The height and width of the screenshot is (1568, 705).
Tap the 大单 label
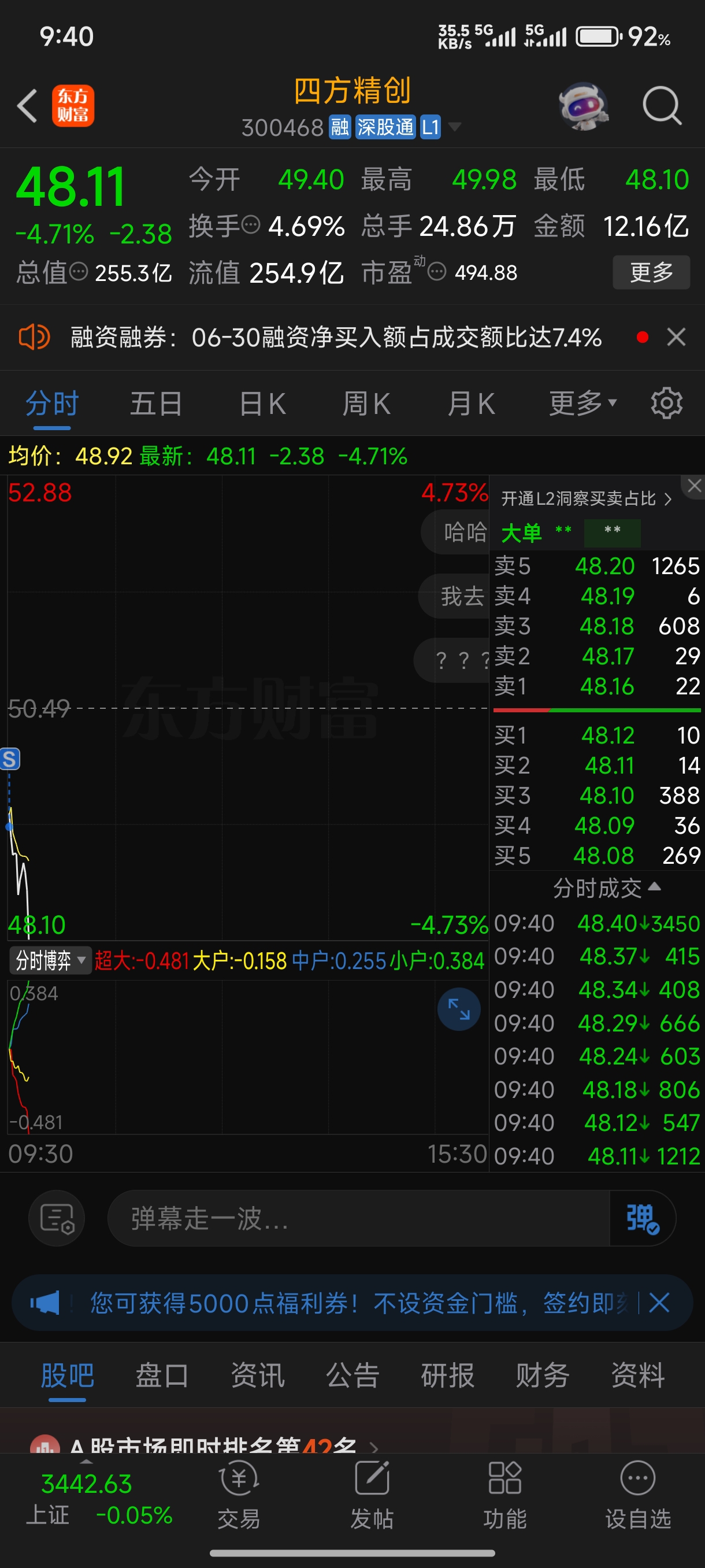coord(521,532)
